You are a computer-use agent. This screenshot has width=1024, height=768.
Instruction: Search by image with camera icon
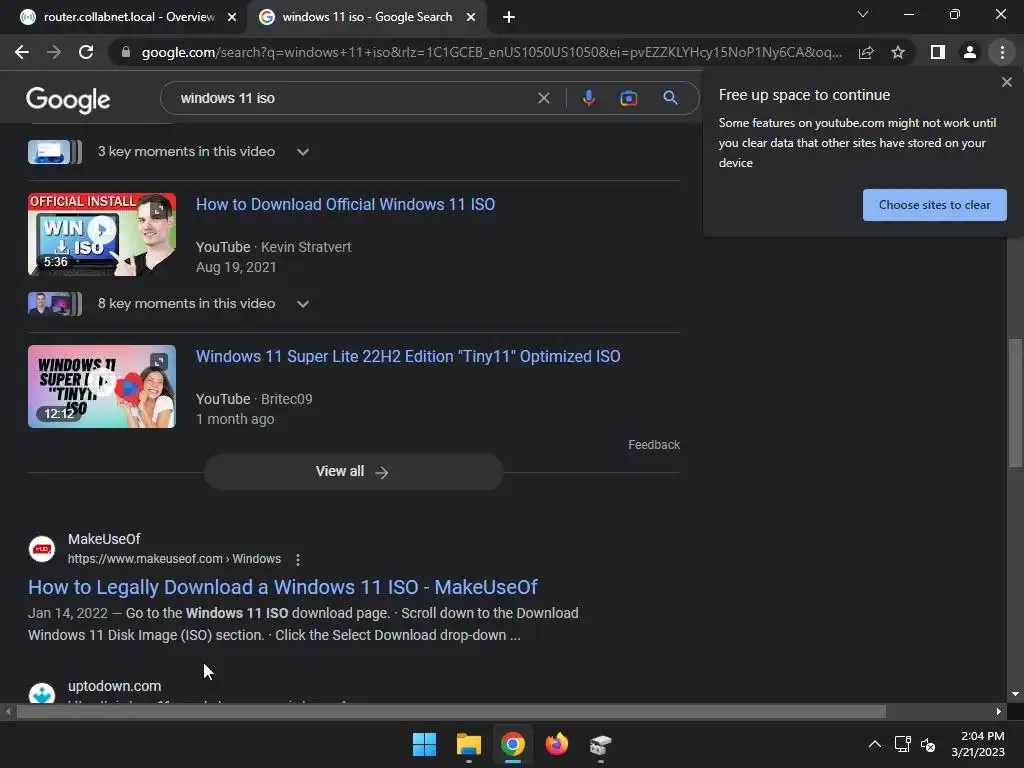click(x=628, y=98)
